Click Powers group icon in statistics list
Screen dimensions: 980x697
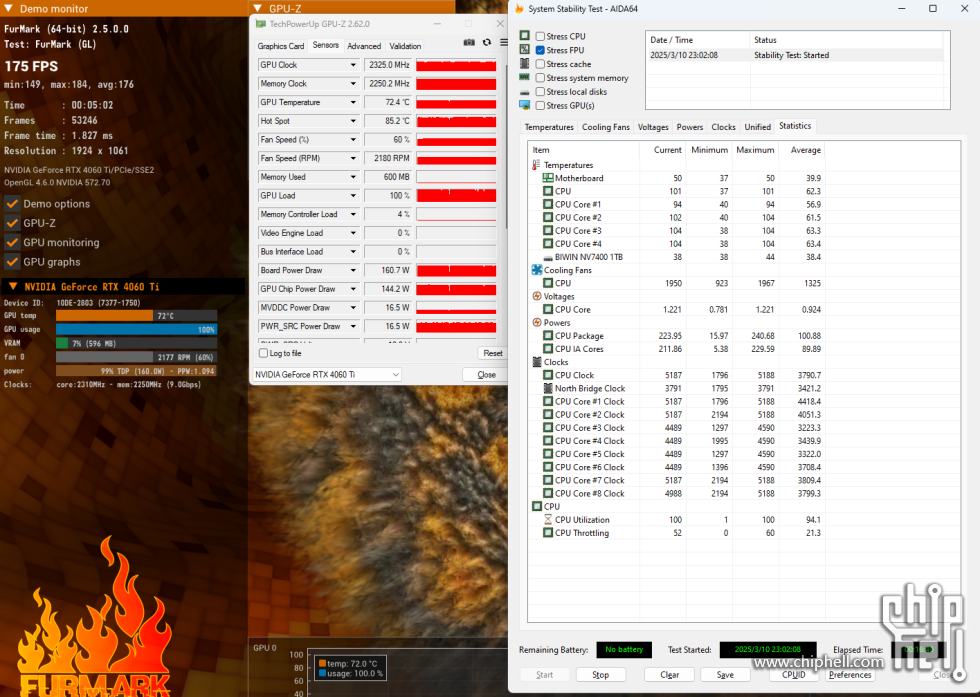[x=536, y=323]
